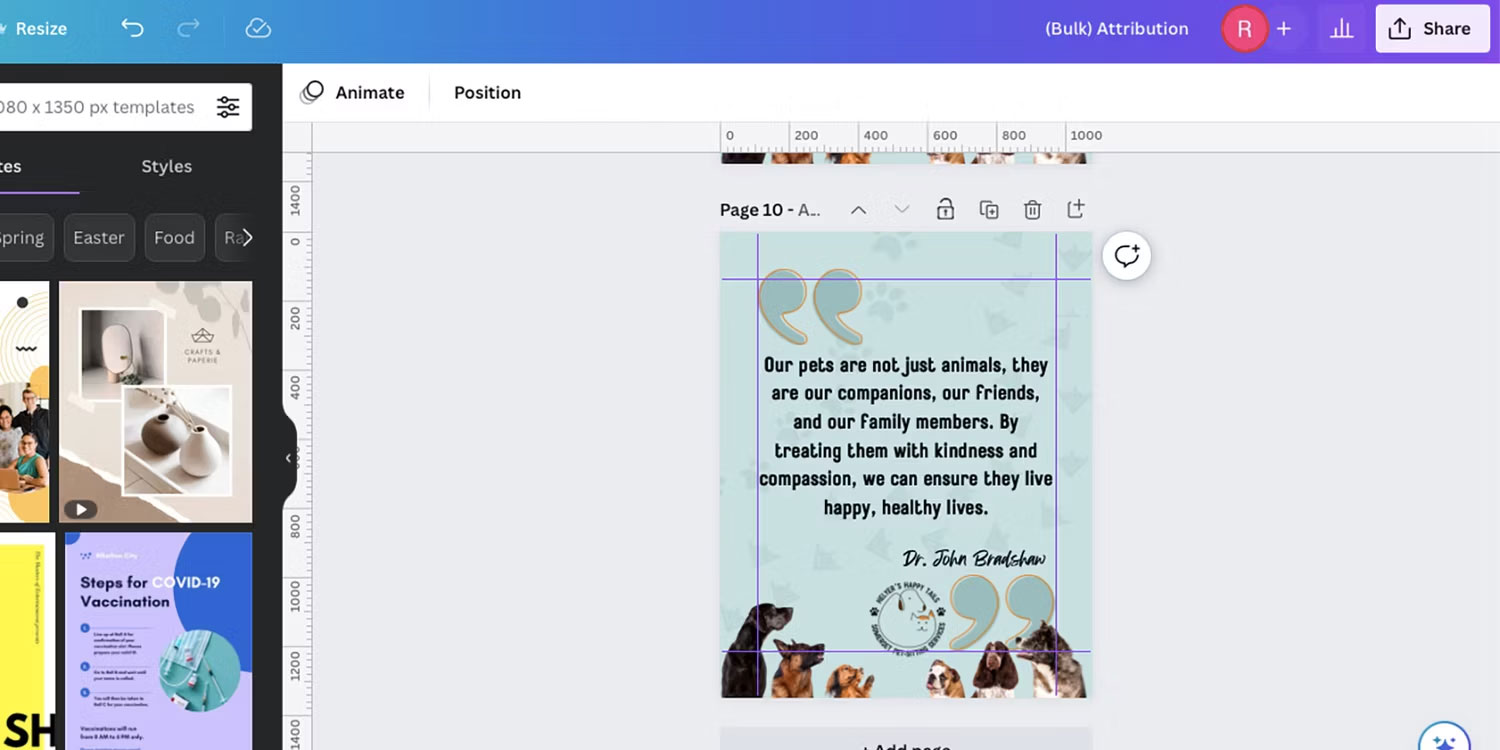Check cloud save status in the toolbar

[x=258, y=28]
